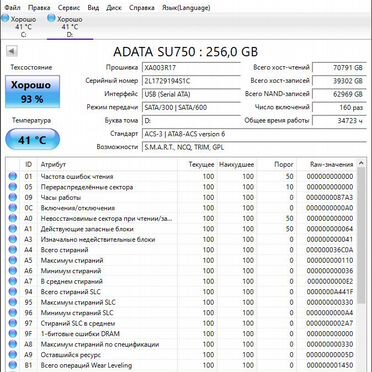Click the Стандарт field ACS-3
Viewport: 372px width, 372px height.
tap(254, 134)
